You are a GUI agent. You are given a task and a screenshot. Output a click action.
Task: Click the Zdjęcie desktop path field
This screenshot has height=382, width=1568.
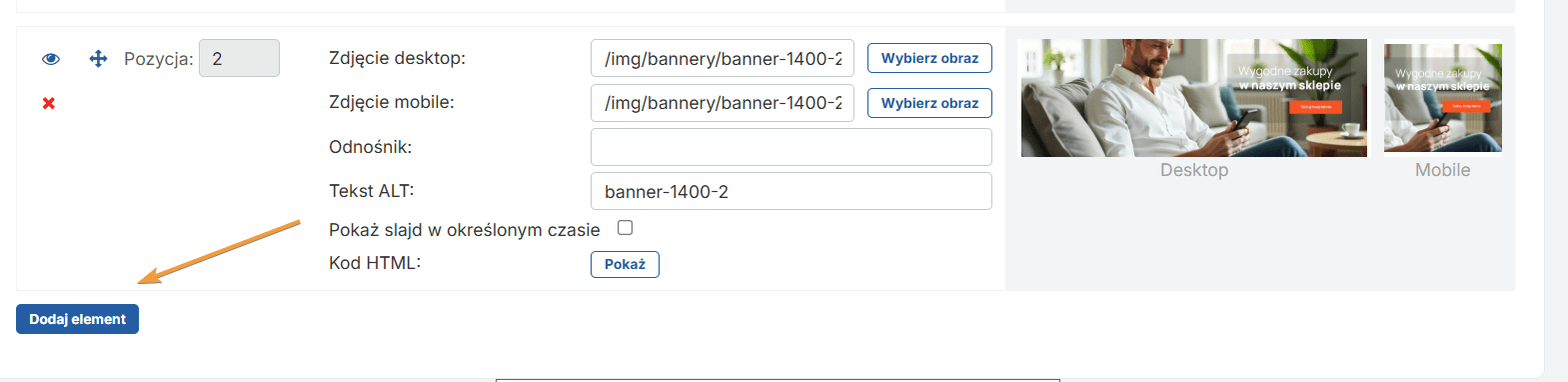(x=723, y=58)
